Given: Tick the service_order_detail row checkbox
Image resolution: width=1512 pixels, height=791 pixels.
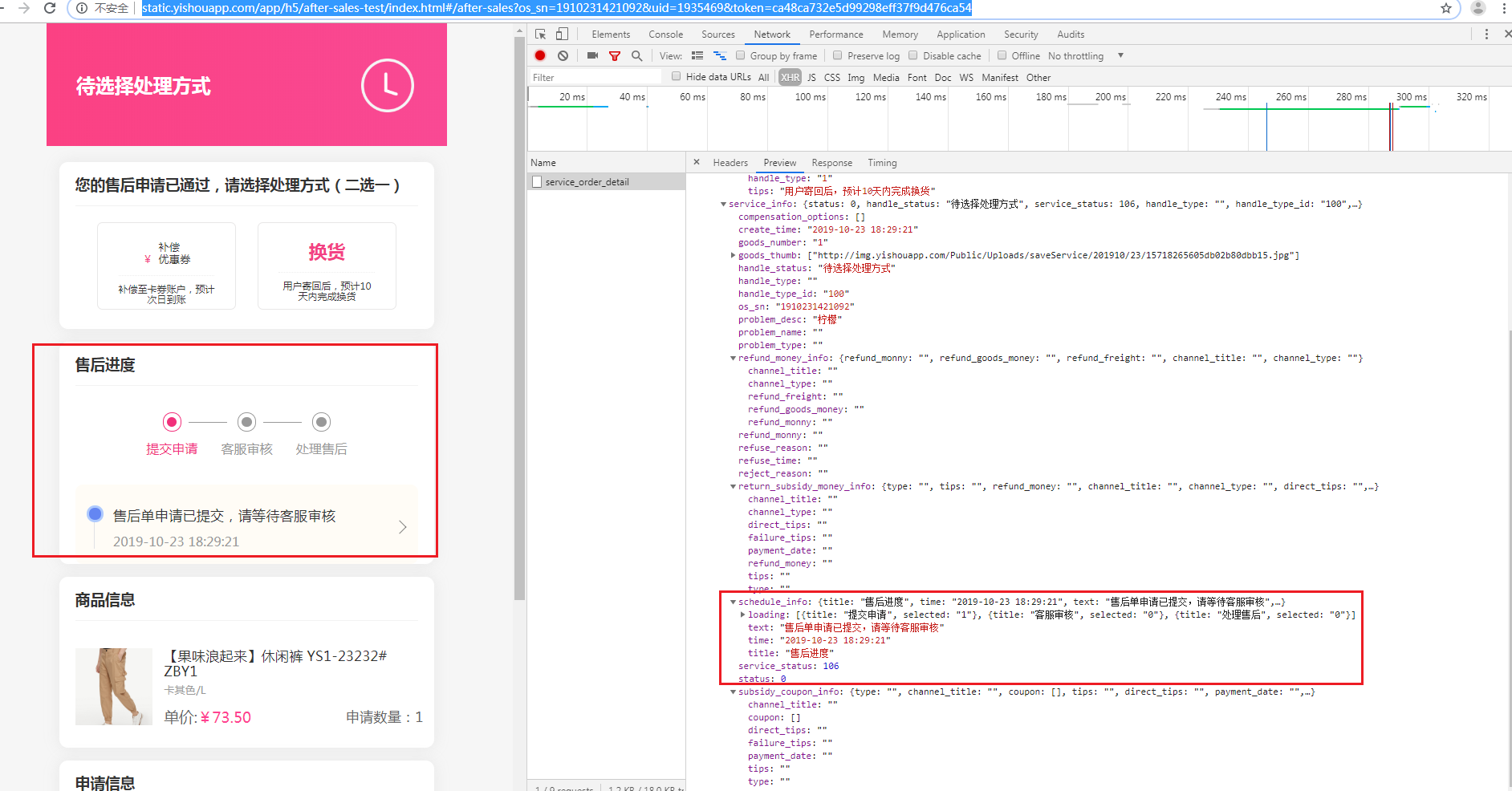Looking at the screenshot, I should click(x=537, y=182).
